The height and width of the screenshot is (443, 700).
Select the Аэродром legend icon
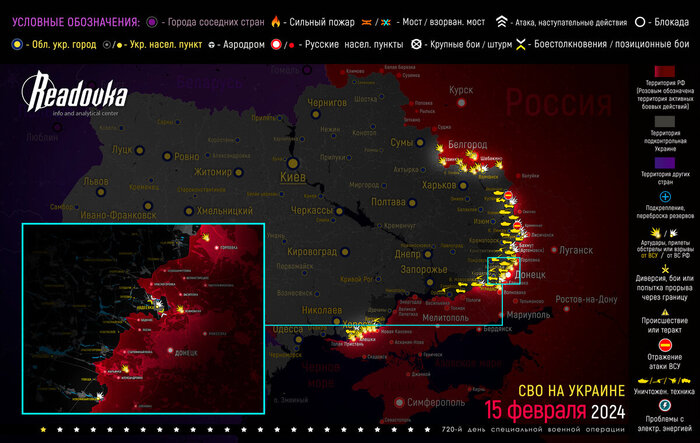212,45
